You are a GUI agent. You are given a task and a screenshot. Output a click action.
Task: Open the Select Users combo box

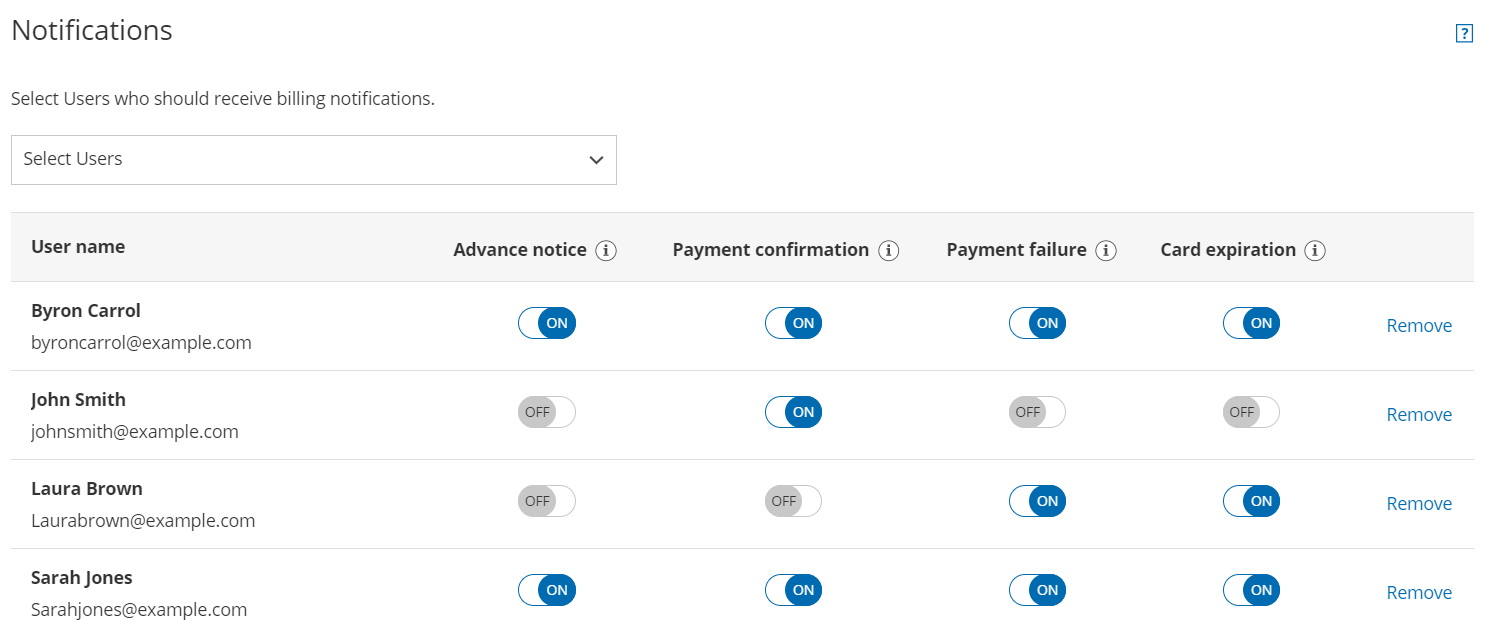314,160
